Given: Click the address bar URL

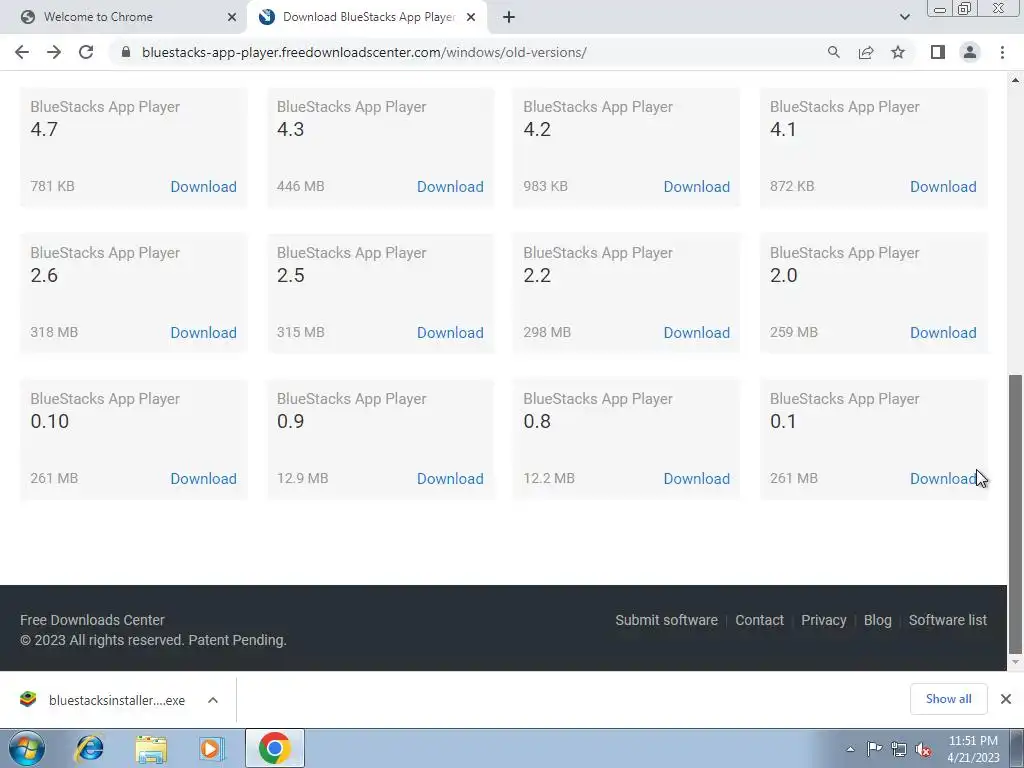Looking at the screenshot, I should pos(364,52).
